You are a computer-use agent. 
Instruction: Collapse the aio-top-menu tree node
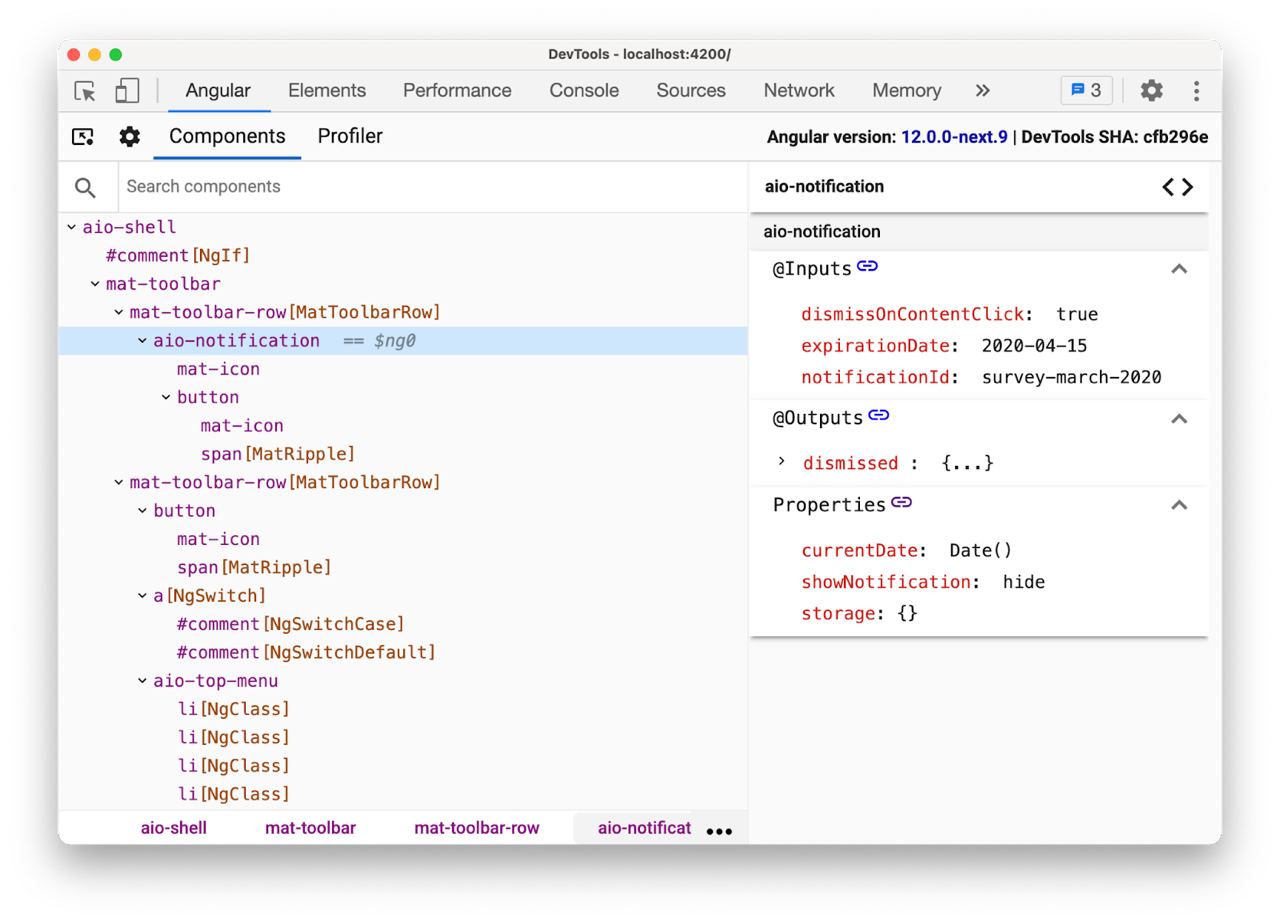(143, 681)
